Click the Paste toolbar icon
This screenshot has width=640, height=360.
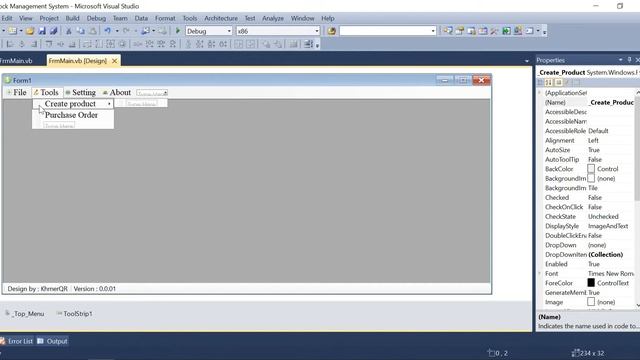pyautogui.click(x=93, y=31)
